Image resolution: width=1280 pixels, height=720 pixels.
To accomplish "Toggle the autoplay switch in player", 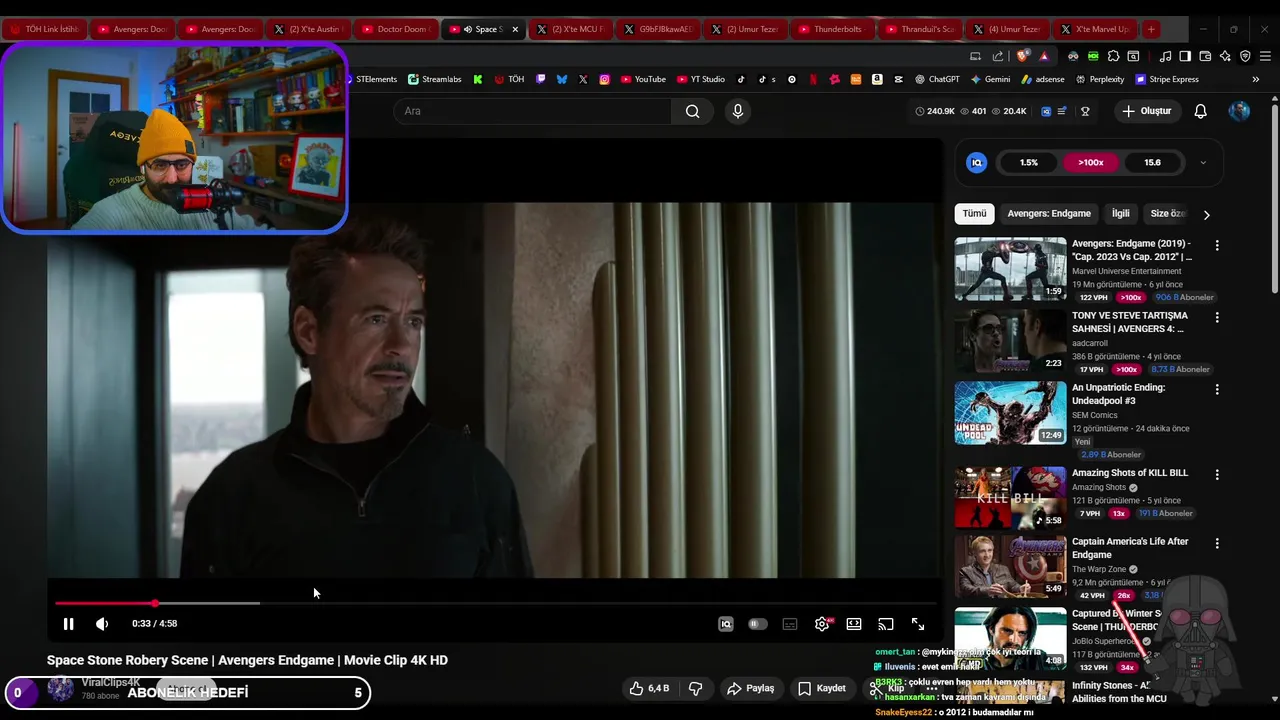I will coord(758,624).
